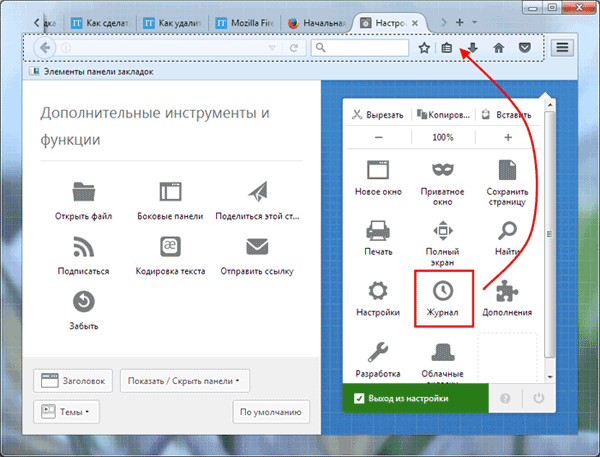
Task: Open the Темы dropdown
Action: click(x=68, y=411)
